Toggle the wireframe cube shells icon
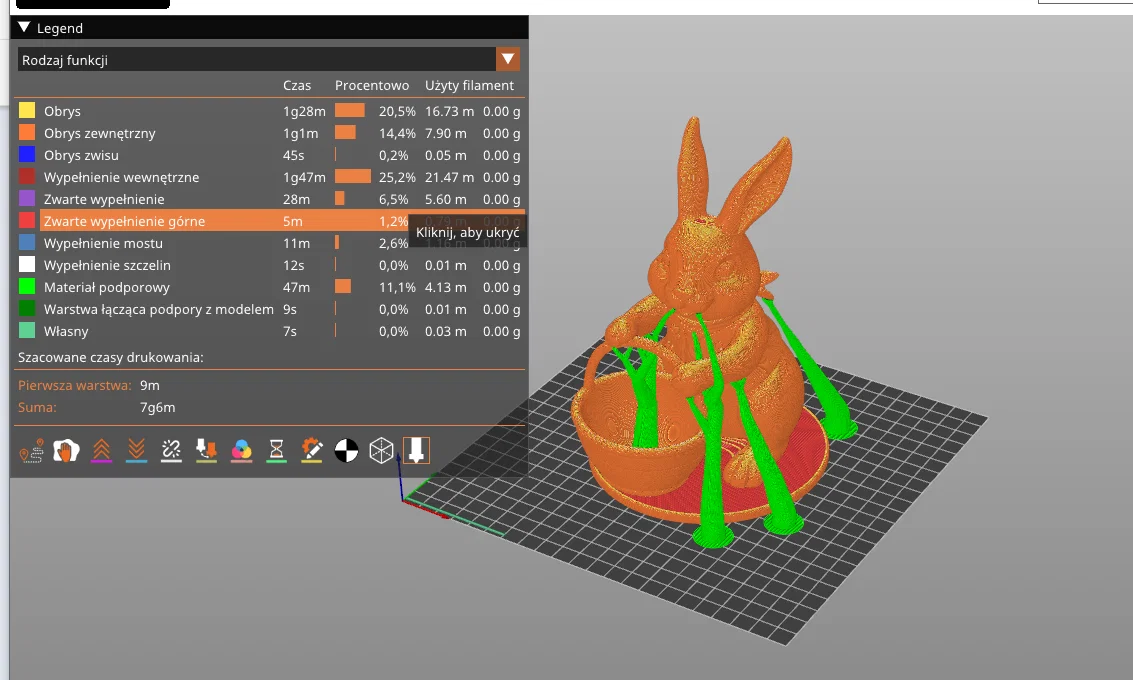This screenshot has height=680, width=1133. pos(382,451)
